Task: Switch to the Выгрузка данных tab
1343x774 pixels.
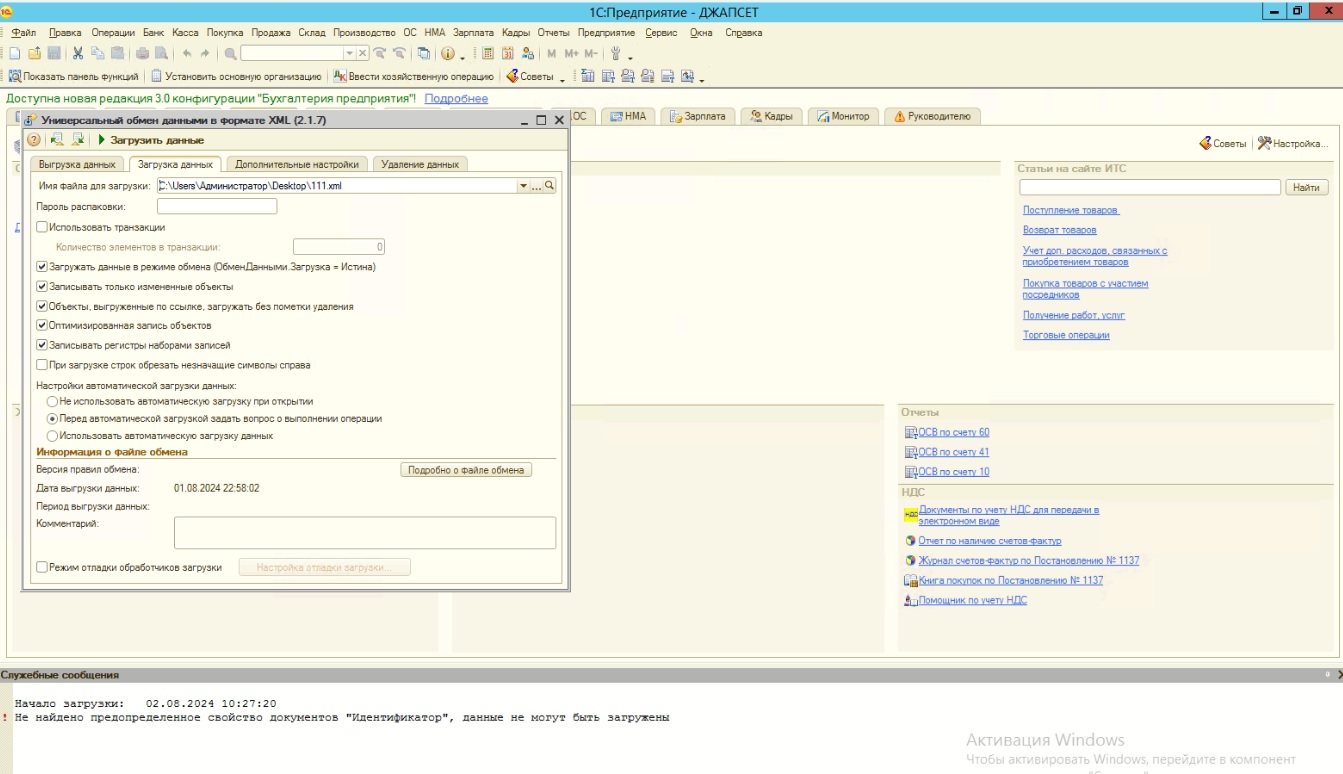Action: click(77, 164)
